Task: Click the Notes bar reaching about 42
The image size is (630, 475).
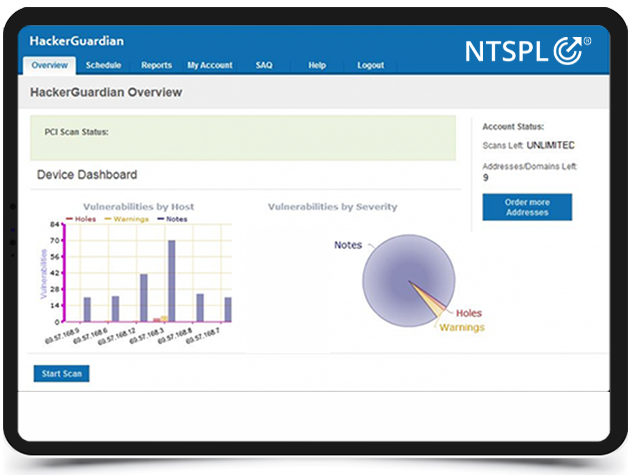Action: (143, 298)
